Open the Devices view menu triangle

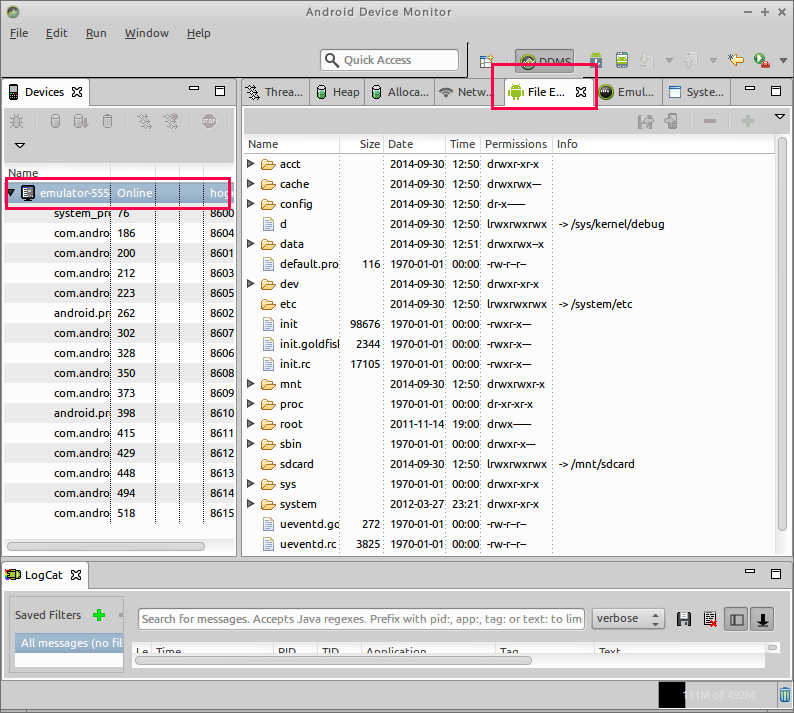pyautogui.click(x=20, y=145)
